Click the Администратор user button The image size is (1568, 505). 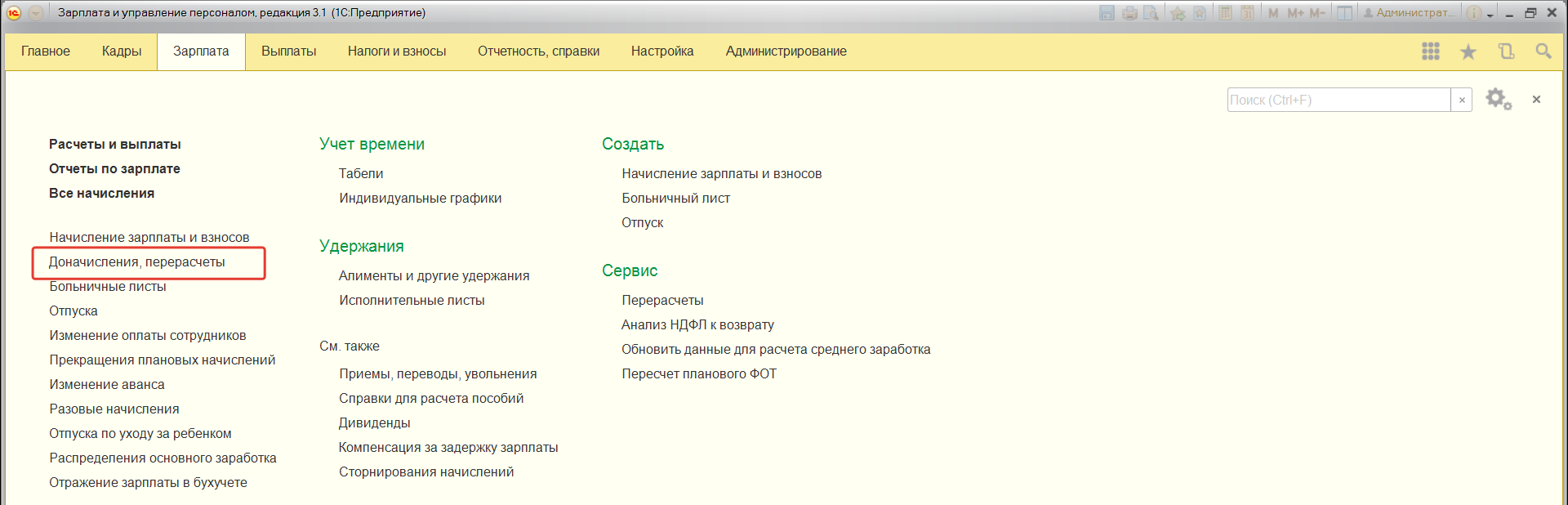(1409, 12)
